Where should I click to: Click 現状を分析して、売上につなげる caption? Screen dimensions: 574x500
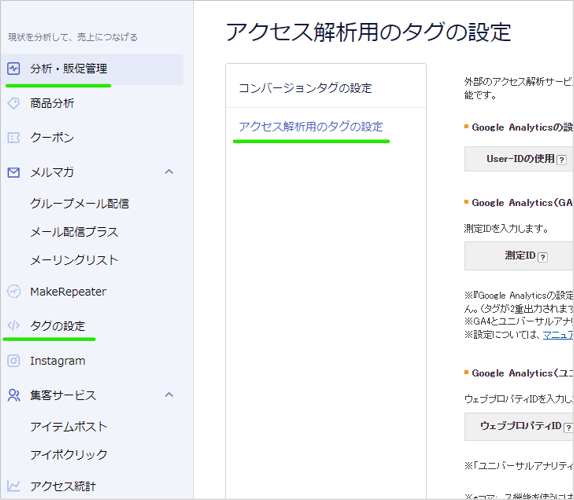73,37
